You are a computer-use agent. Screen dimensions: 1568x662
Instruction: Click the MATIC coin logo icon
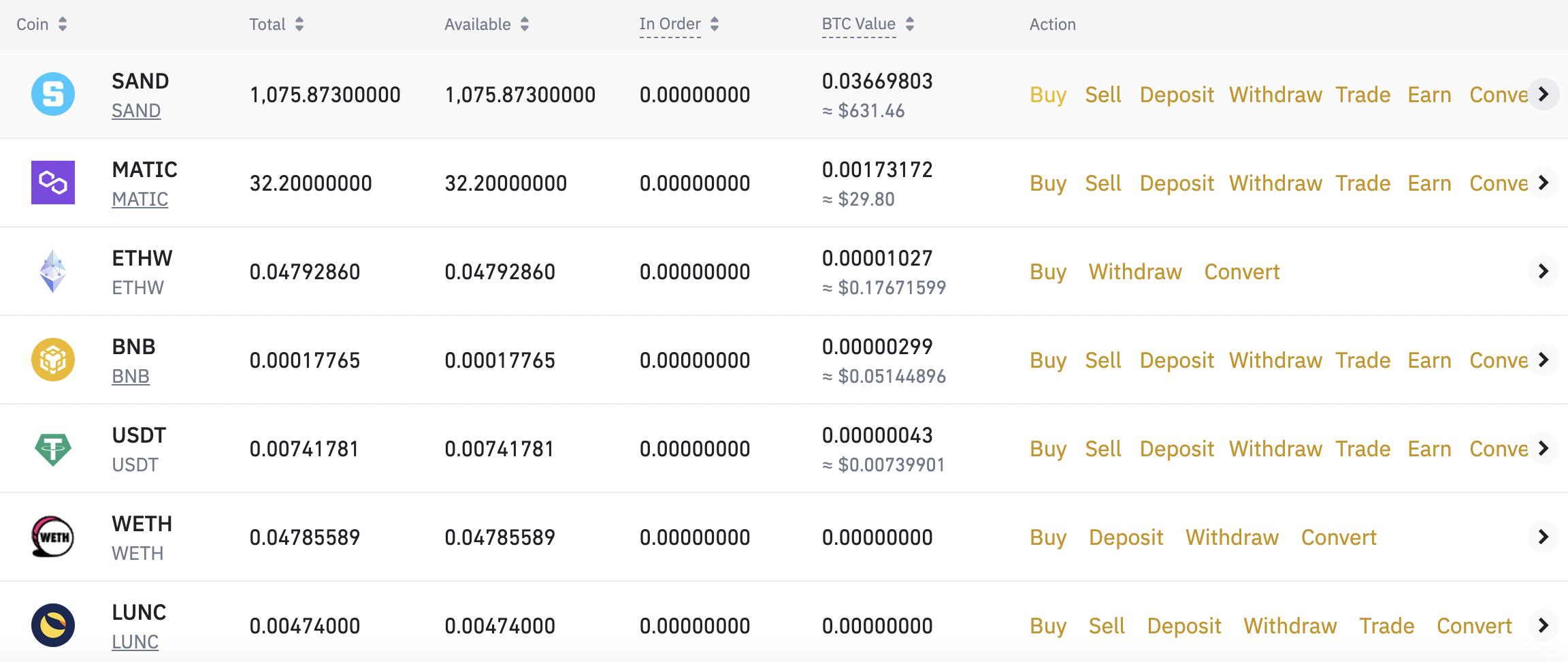53,183
